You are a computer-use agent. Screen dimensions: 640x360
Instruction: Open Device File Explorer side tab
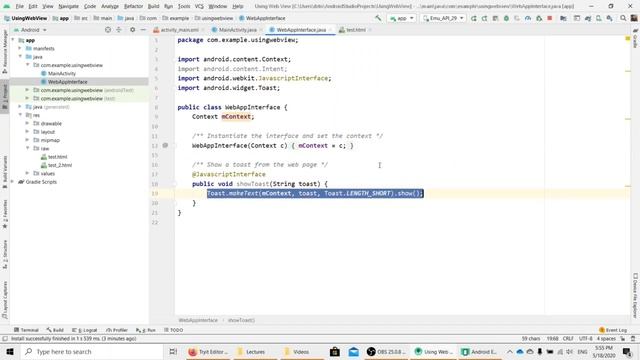pyautogui.click(x=635, y=295)
